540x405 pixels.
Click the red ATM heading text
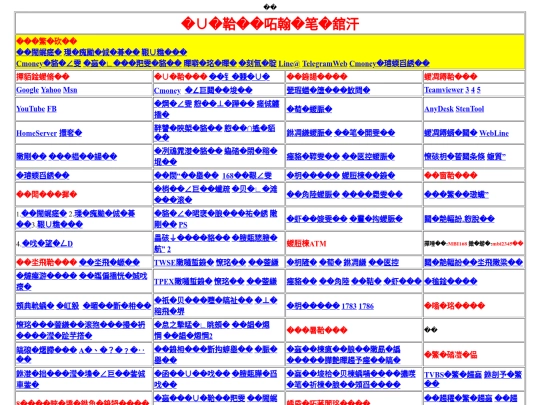coord(306,243)
